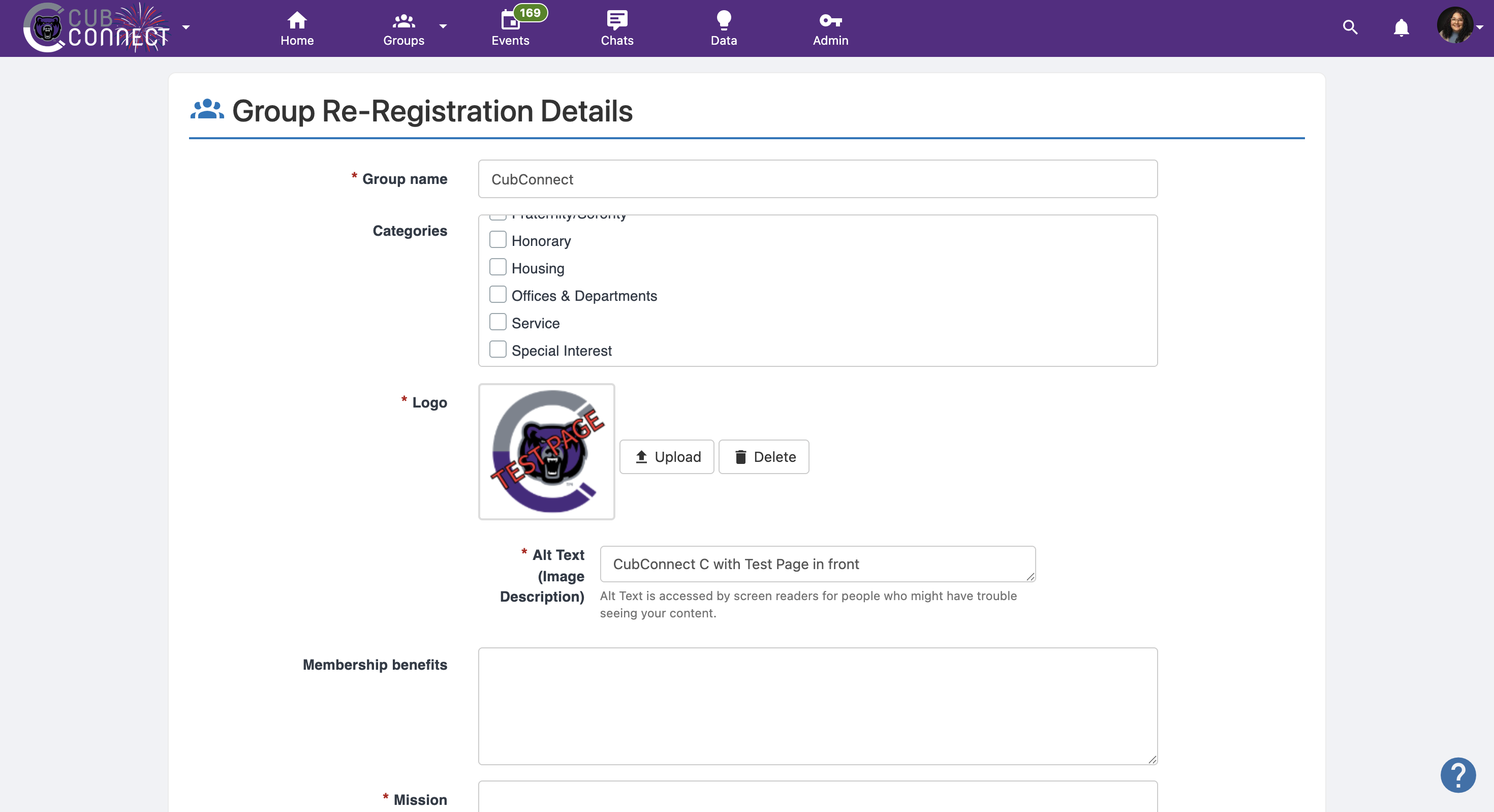Viewport: 1494px width, 812px height.
Task: Go to the Home tab
Action: tap(297, 28)
